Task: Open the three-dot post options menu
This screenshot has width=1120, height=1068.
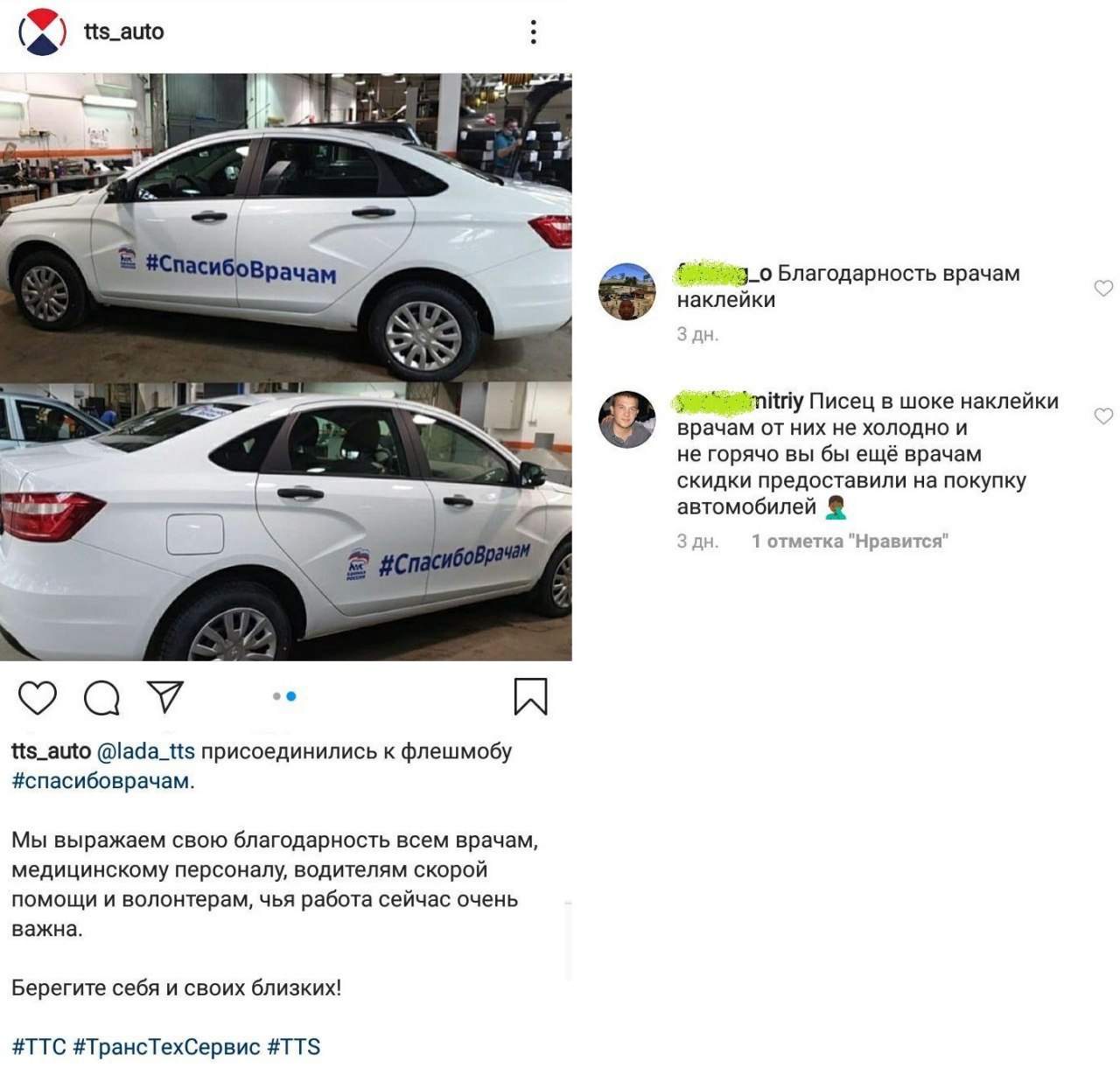Action: pos(533,32)
